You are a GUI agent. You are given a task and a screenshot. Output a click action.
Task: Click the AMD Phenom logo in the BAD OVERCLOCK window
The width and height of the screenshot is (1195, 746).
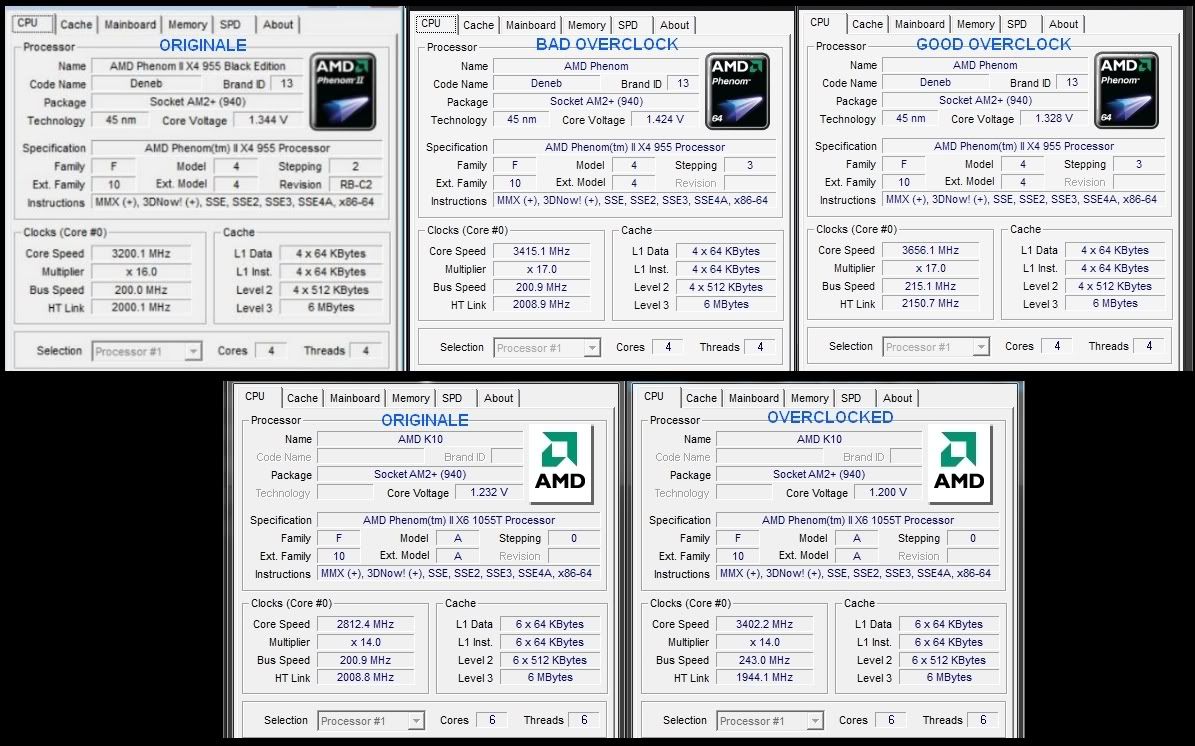[x=737, y=91]
